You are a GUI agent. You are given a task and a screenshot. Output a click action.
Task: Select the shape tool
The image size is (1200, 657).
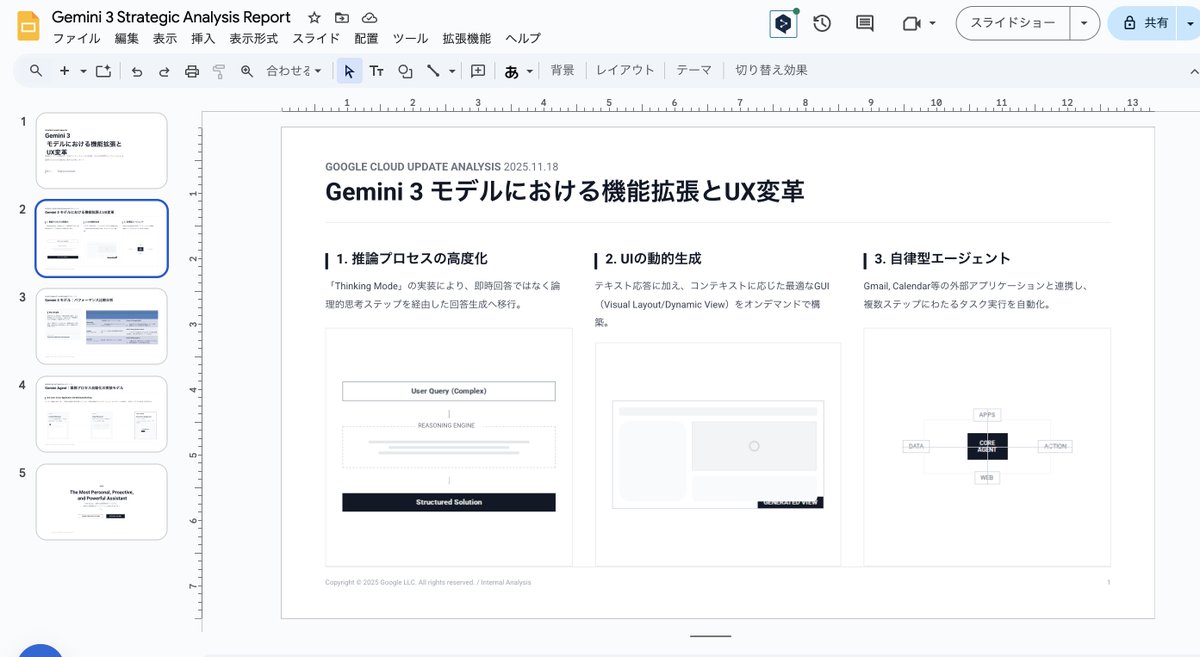click(405, 71)
